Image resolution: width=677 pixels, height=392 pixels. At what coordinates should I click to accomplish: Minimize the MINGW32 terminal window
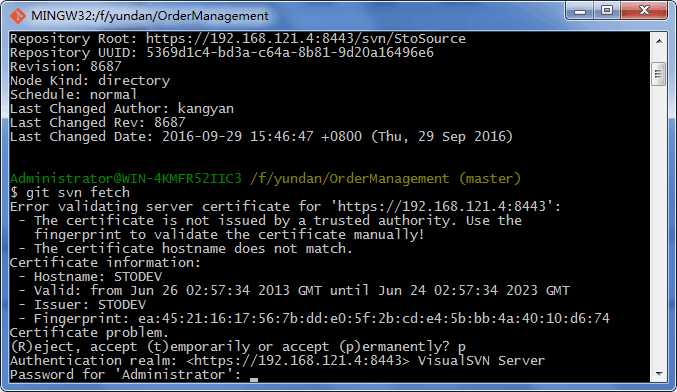tap(581, 11)
